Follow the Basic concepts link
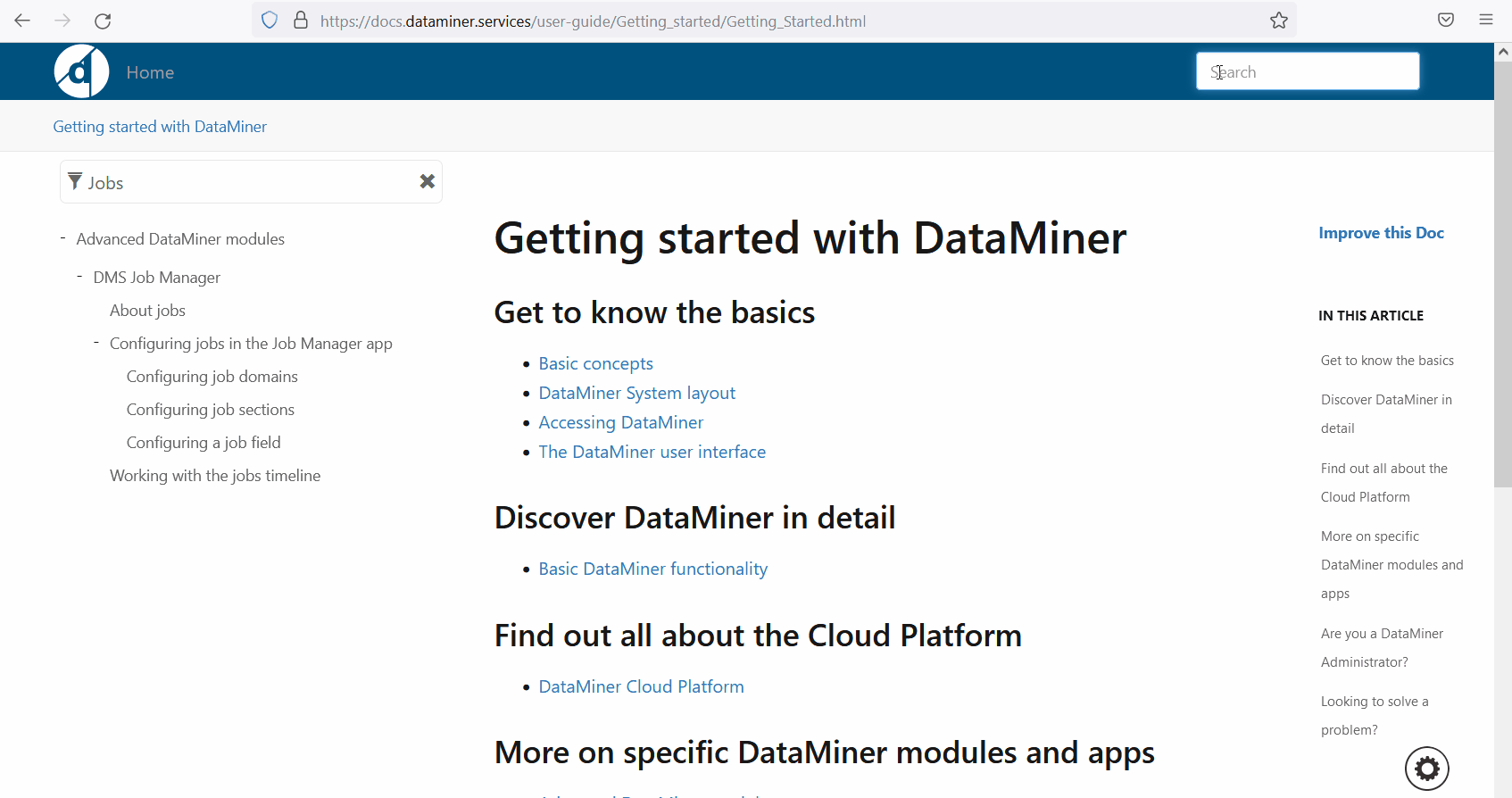Viewport: 1512px width, 798px height. tap(595, 364)
